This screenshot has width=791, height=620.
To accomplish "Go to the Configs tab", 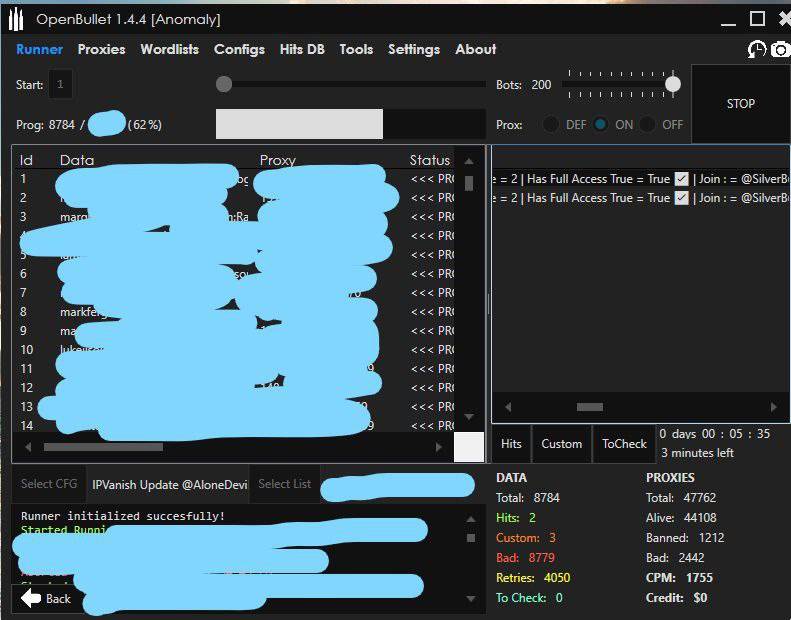I will tap(239, 49).
